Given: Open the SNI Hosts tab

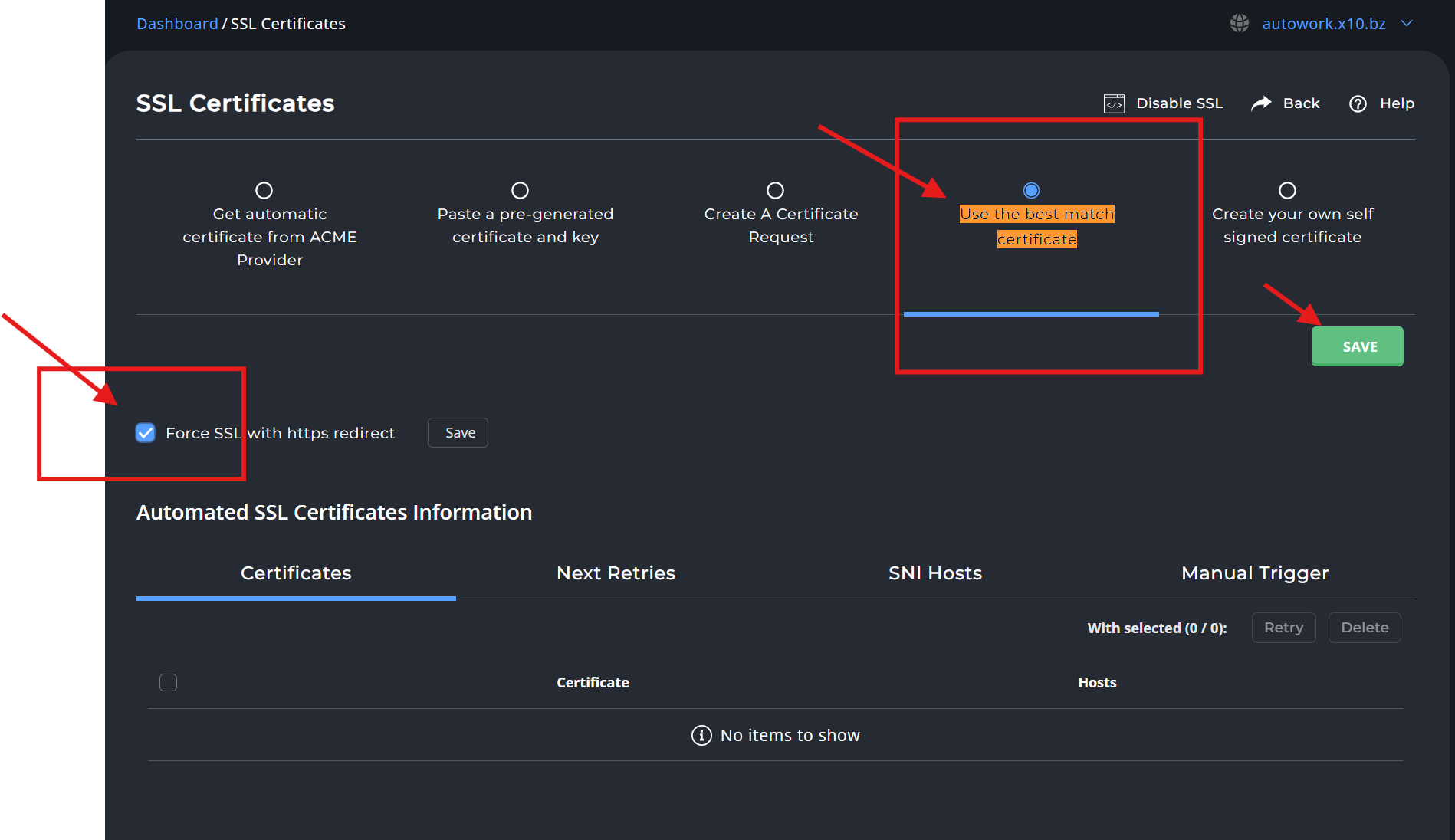Looking at the screenshot, I should coord(935,573).
